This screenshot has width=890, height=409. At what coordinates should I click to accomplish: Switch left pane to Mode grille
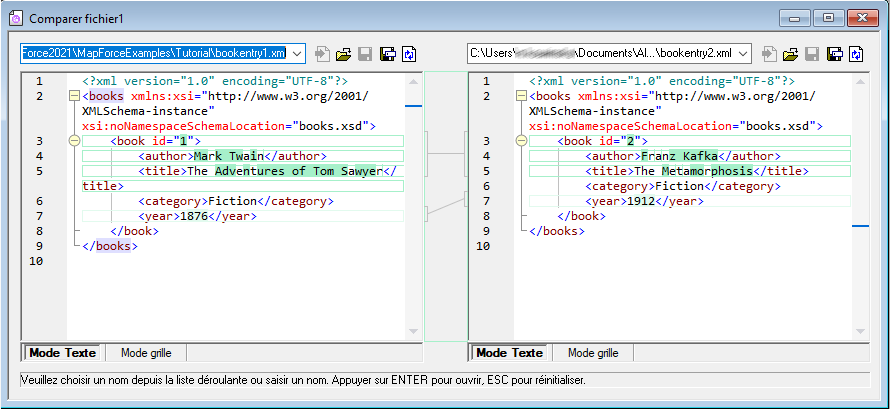coord(146,353)
